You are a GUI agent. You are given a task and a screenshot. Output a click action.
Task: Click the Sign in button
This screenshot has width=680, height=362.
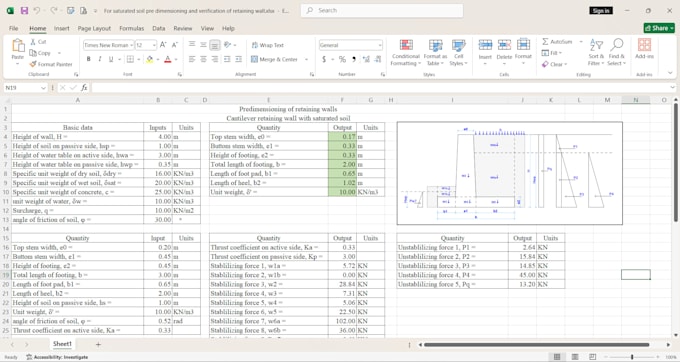[x=601, y=10]
